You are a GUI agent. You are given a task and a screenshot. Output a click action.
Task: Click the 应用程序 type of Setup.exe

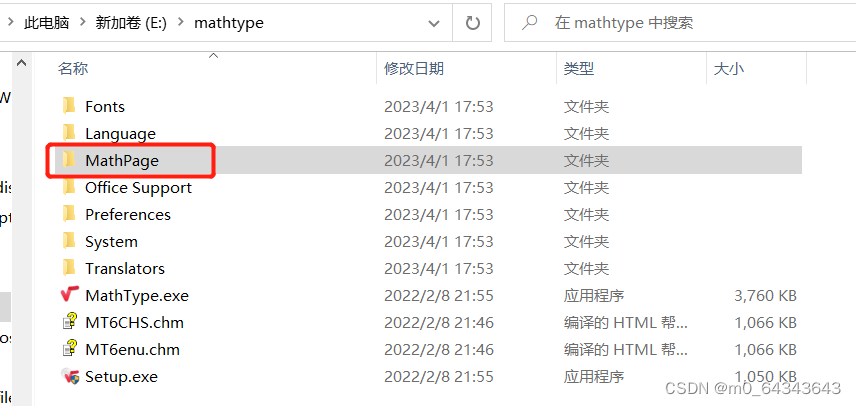(x=594, y=377)
